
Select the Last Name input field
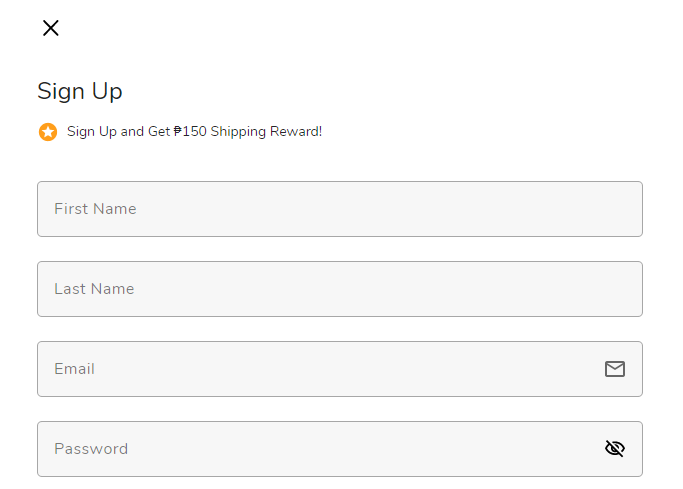tap(340, 289)
